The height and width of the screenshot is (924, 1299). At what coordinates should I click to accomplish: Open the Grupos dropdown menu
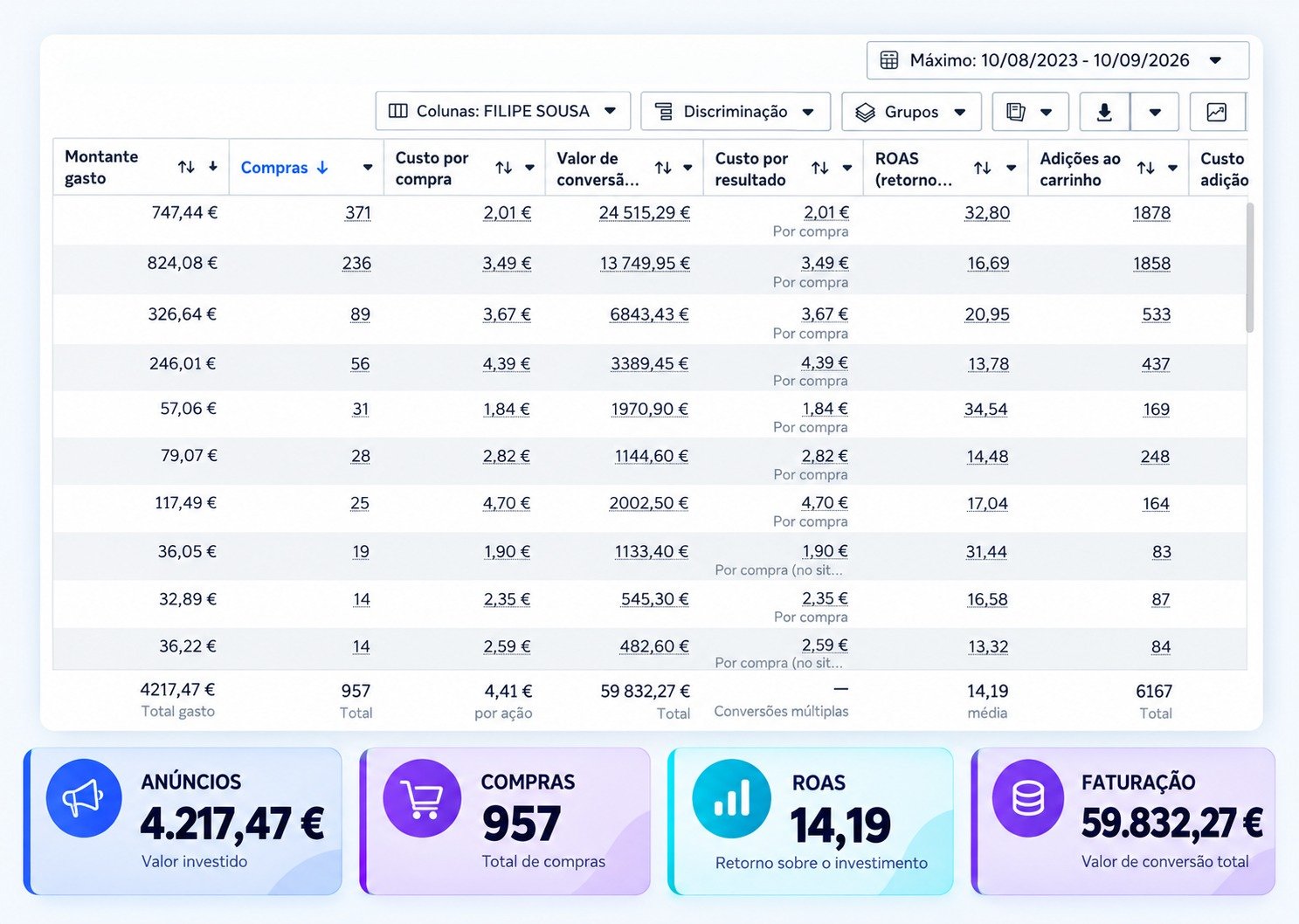tap(911, 112)
